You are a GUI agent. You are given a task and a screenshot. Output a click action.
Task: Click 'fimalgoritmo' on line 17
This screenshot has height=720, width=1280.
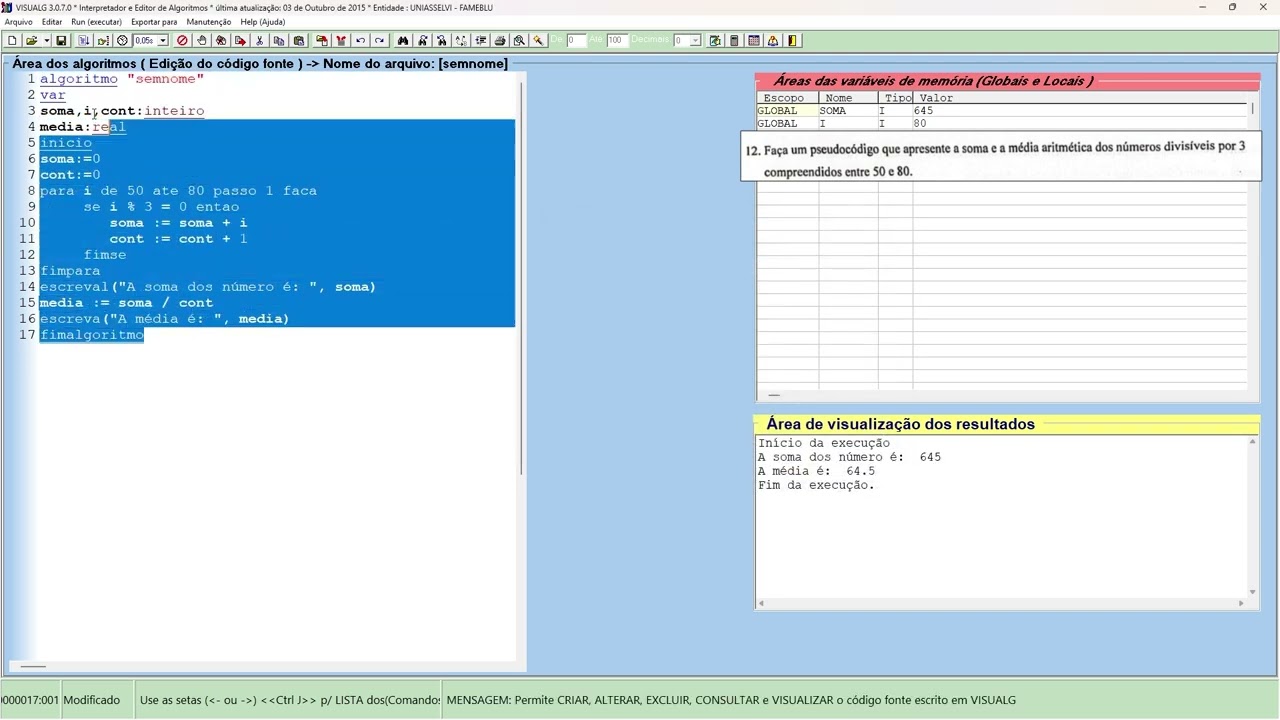[x=92, y=335]
